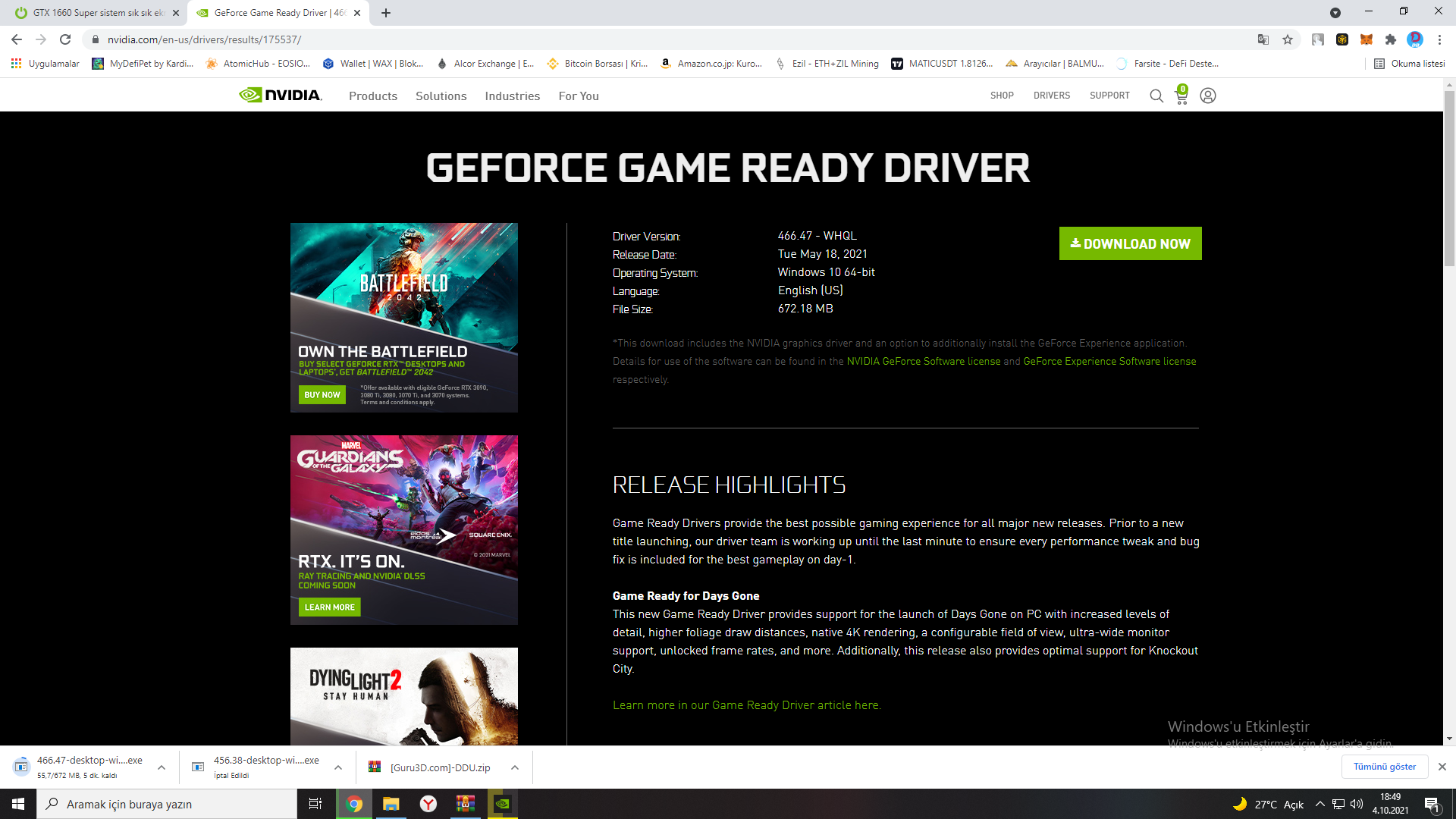
Task: Bookmark page with the star icon
Action: [1288, 39]
